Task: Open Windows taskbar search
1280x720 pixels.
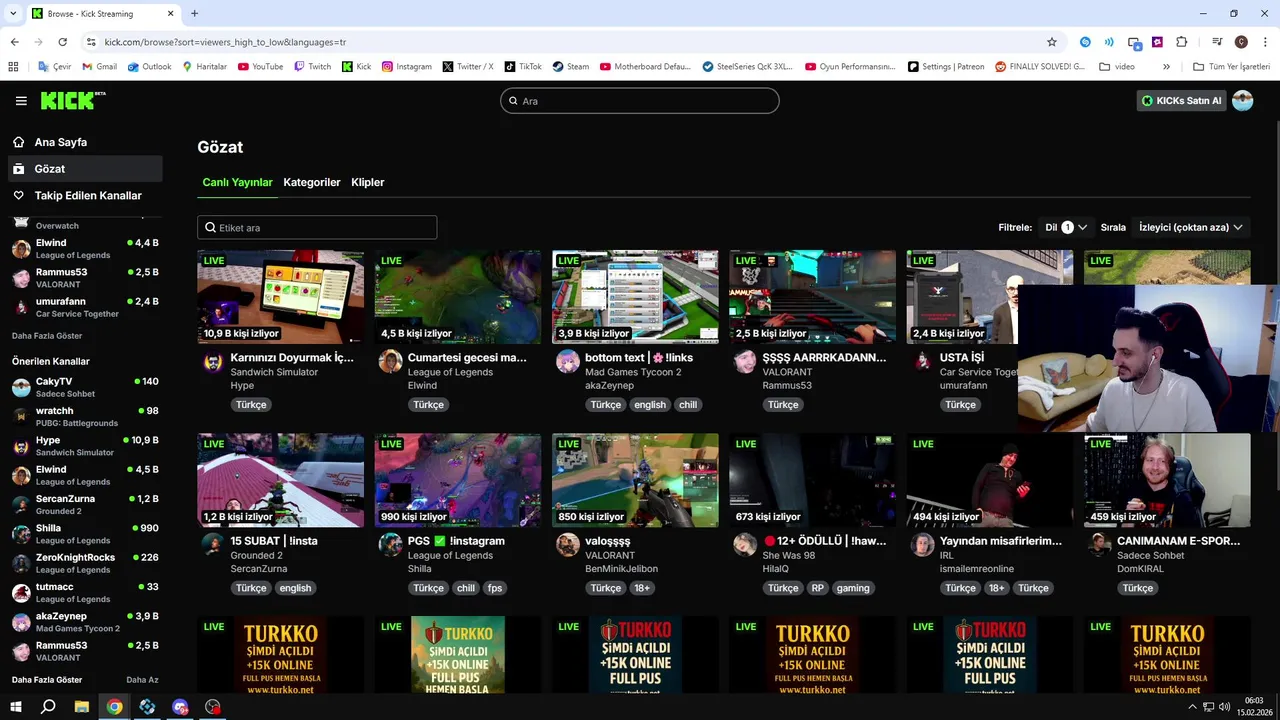Action: pos(48,707)
